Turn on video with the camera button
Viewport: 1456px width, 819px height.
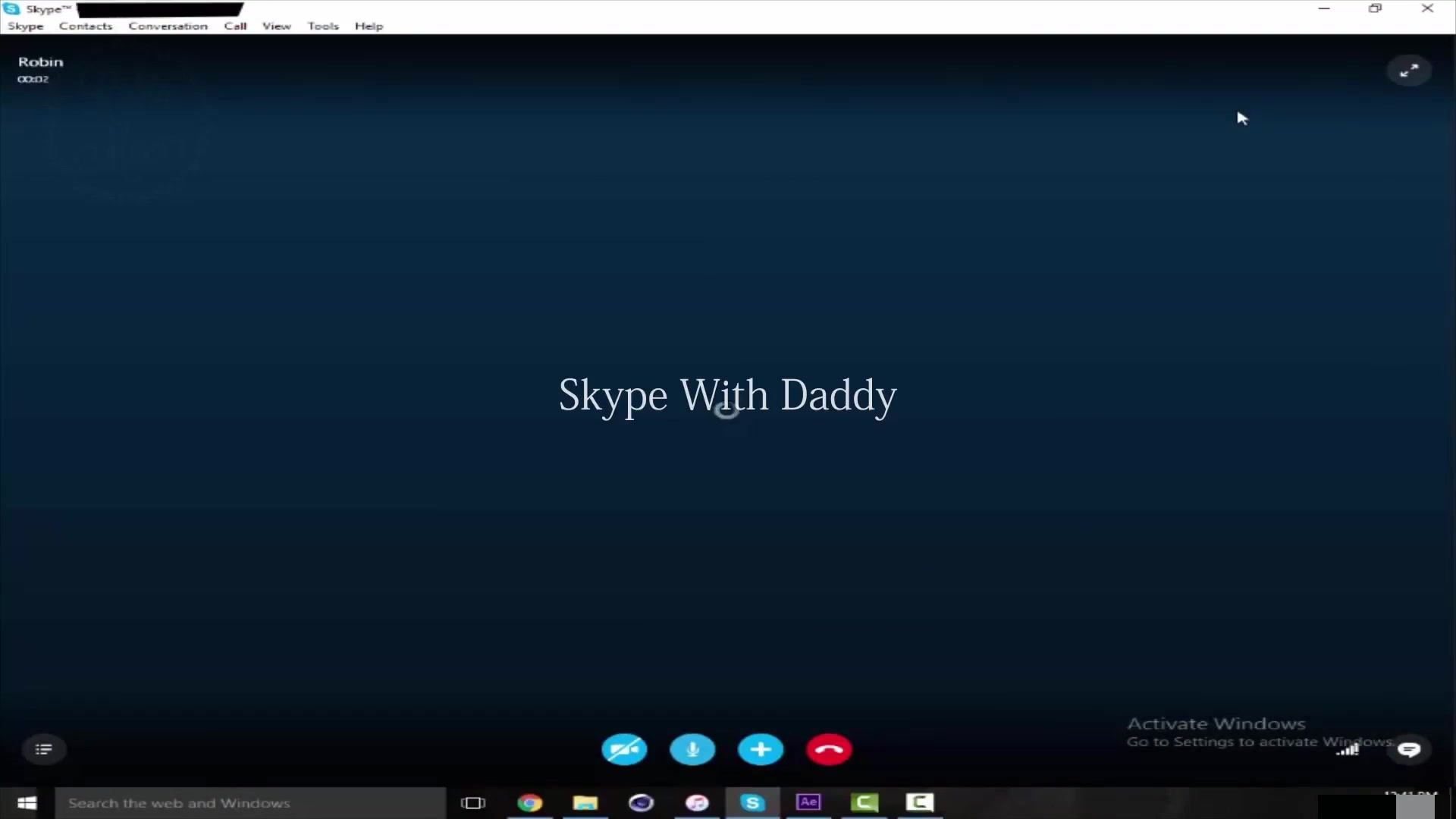(x=624, y=750)
